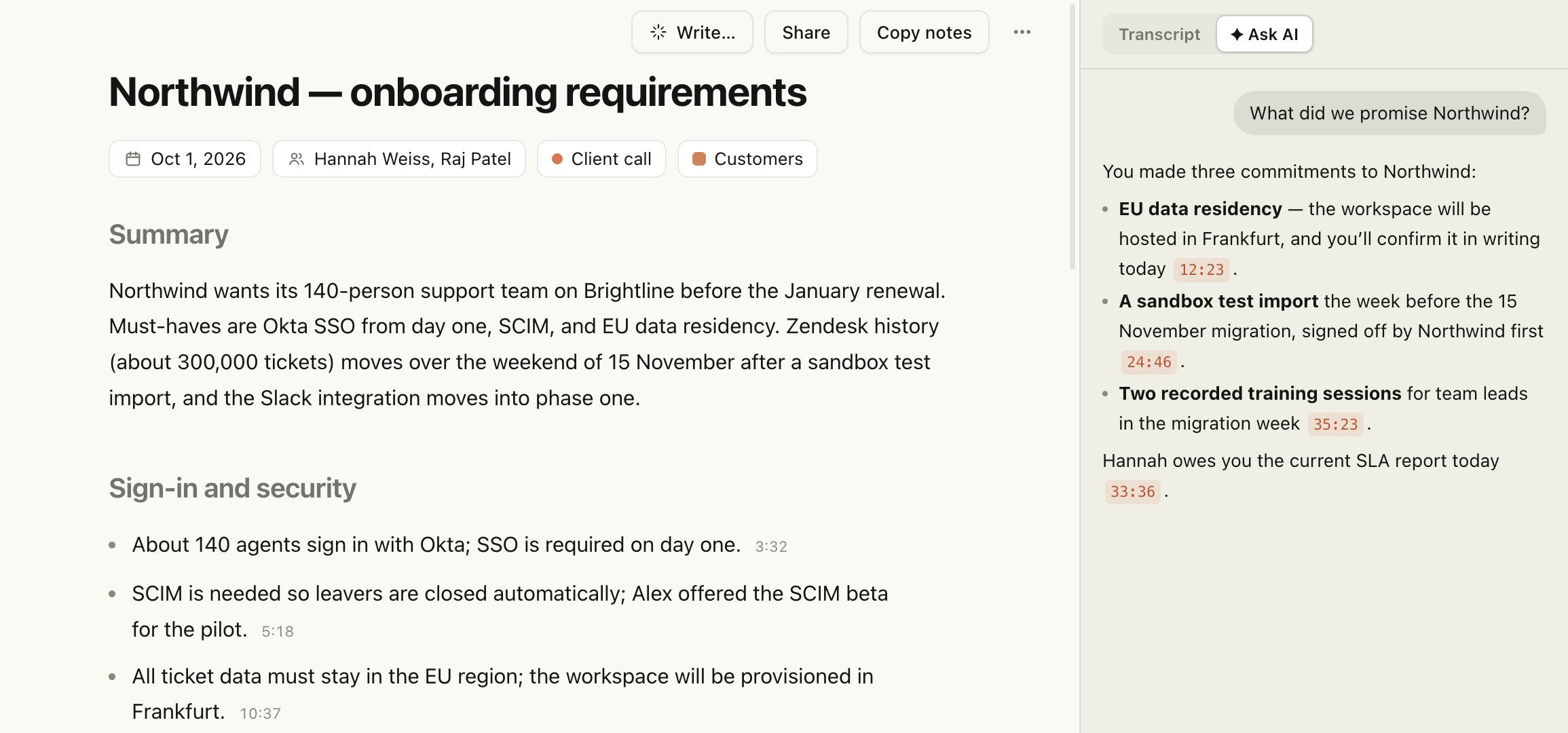Click the Customers folder color square
The width and height of the screenshot is (1568, 733).
698,159
